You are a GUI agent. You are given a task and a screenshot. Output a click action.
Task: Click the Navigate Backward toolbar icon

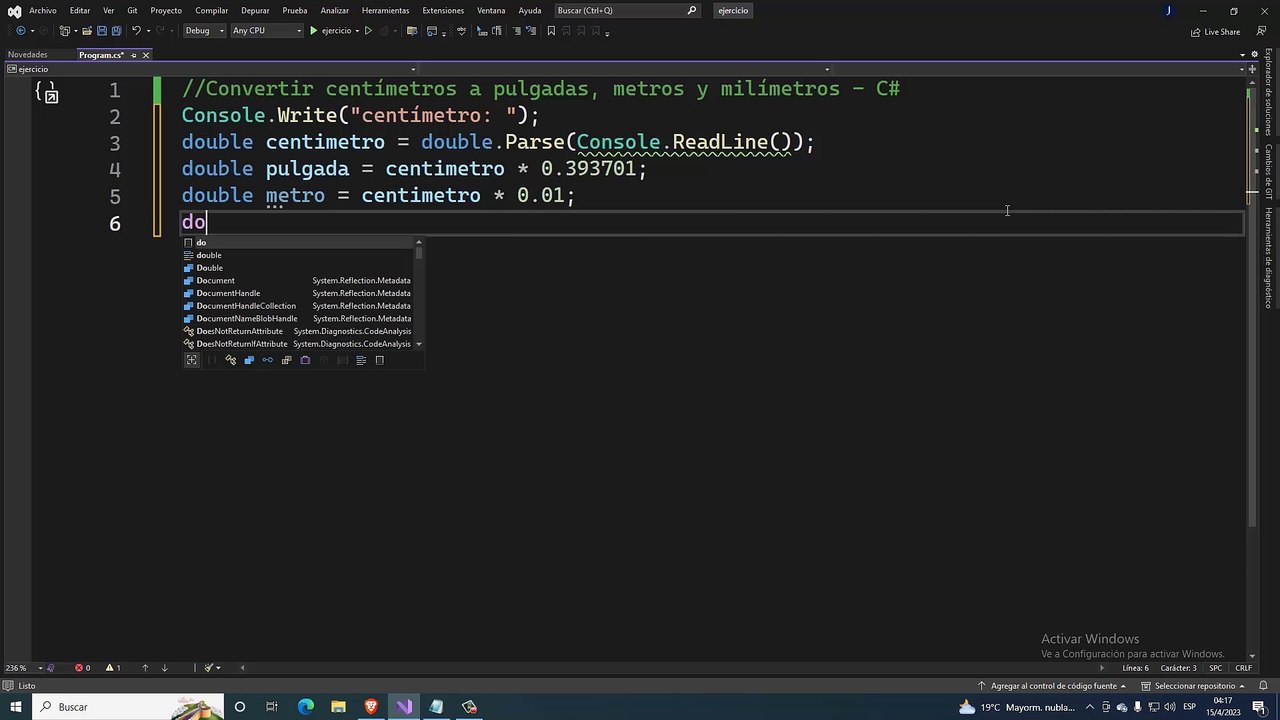coord(21,31)
